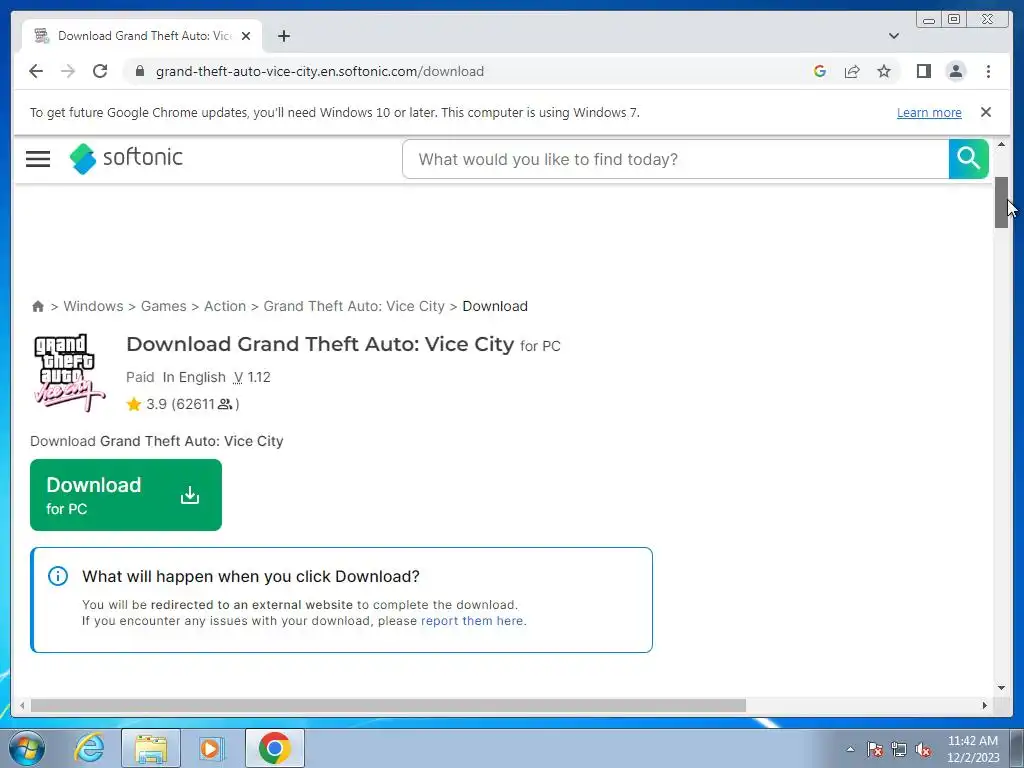Bookmark this page with the star
The width and height of the screenshot is (1024, 768).
tap(884, 71)
